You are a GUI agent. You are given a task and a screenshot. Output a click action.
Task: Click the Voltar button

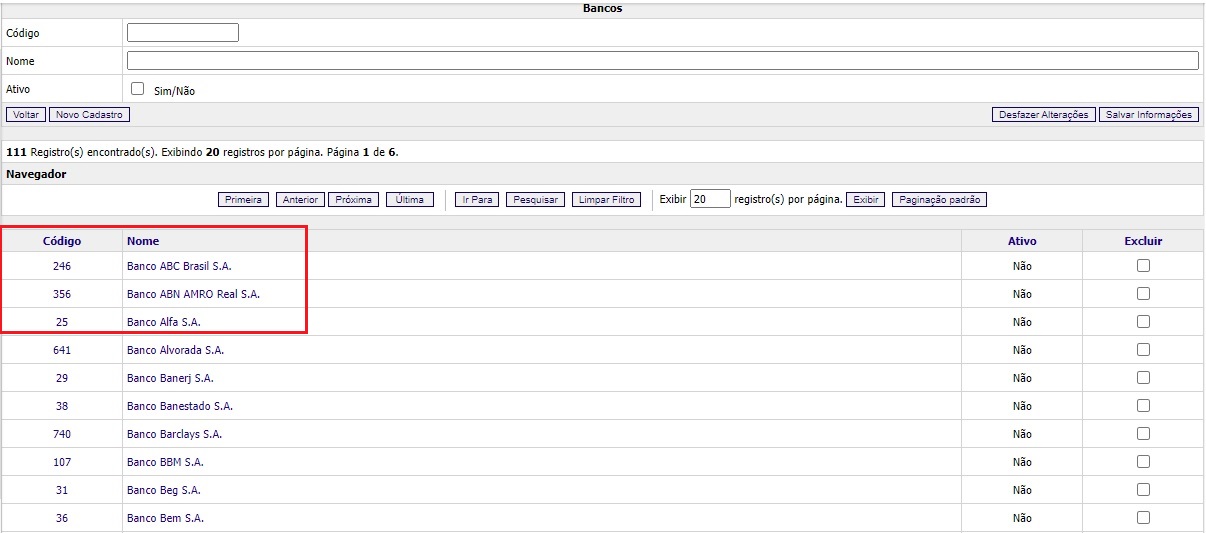coord(26,115)
